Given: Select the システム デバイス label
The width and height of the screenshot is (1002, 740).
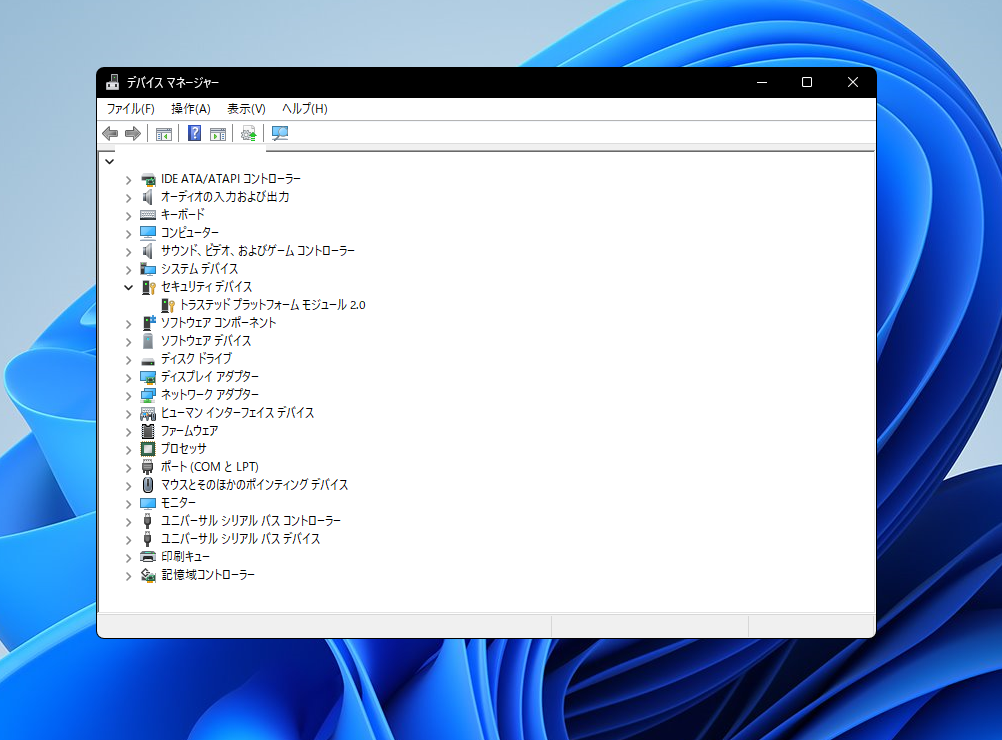Looking at the screenshot, I should coord(199,269).
